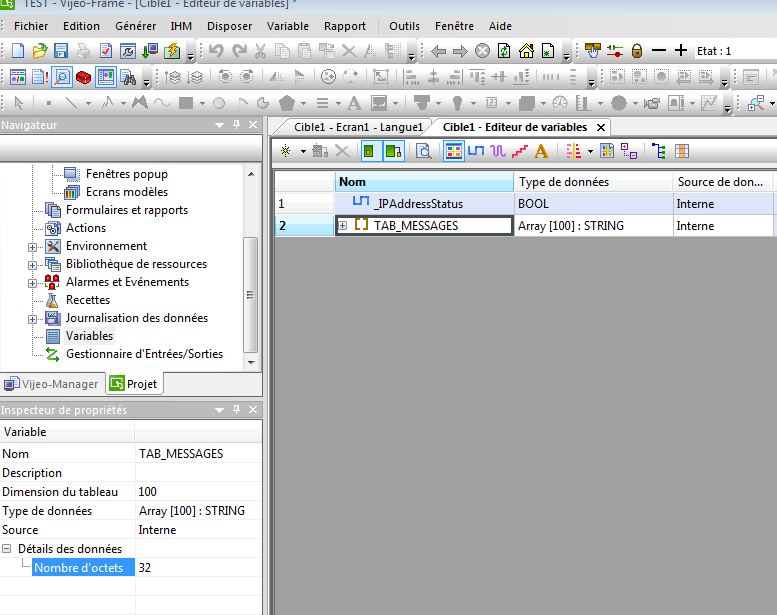Click the Nombre d'octets value field
Viewport: 777px width, 615px height.
coord(198,567)
